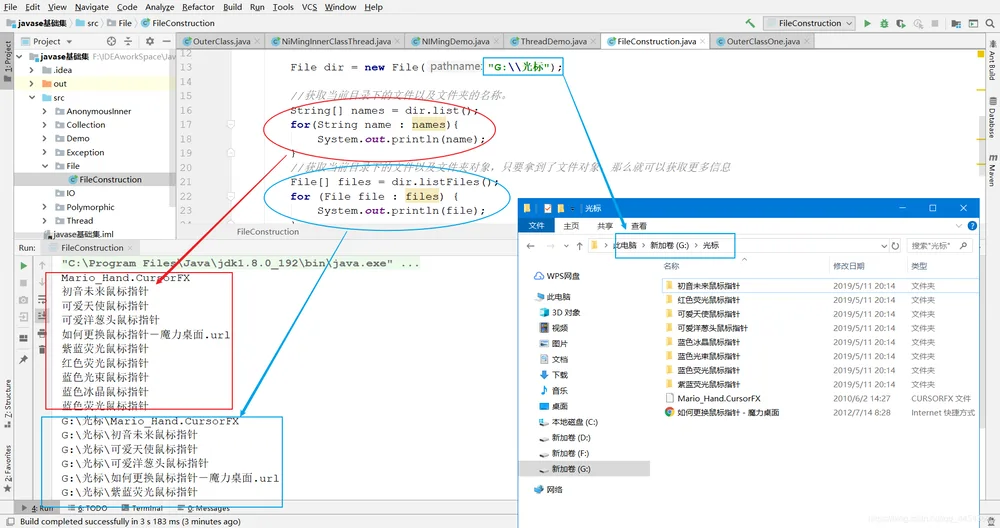Click the Explorer up-one-level arrow
The height and width of the screenshot is (528, 1000).
click(x=579, y=246)
